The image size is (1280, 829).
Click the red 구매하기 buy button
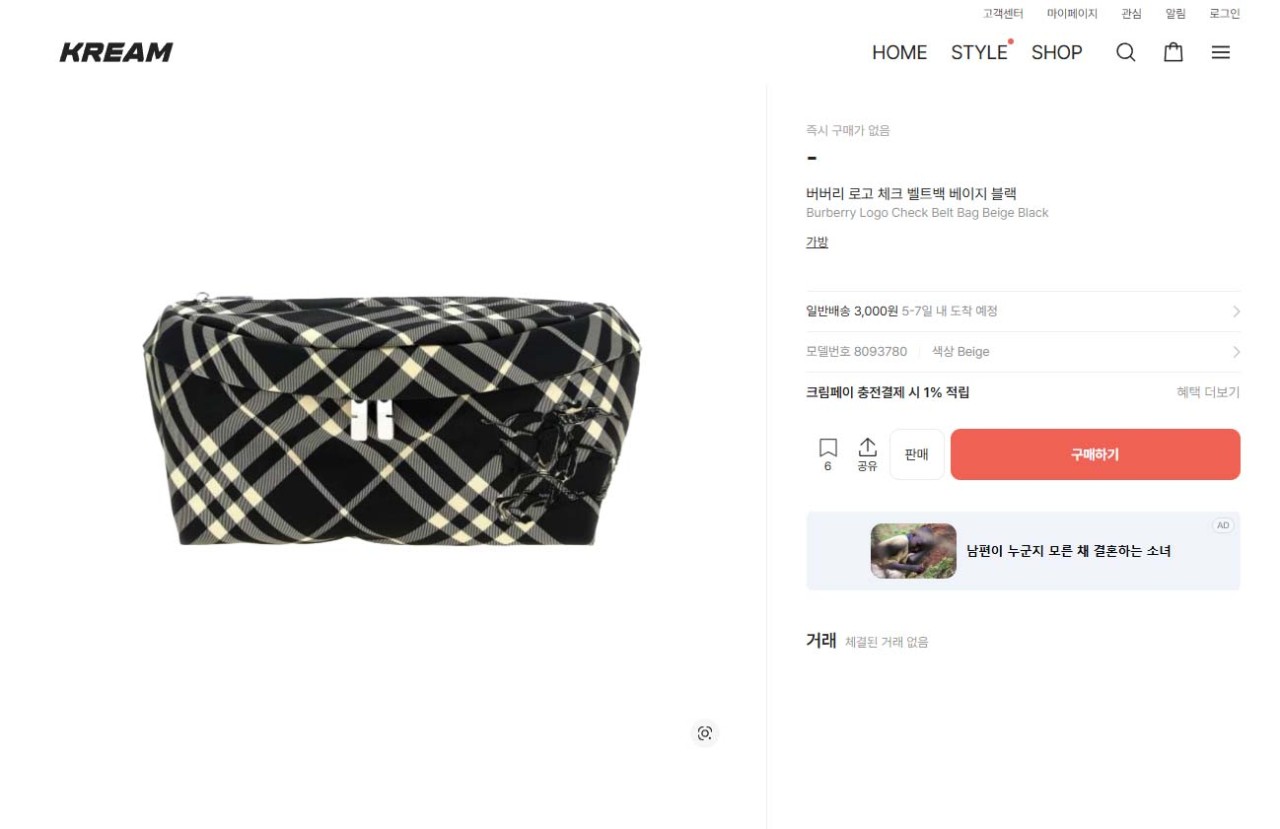pyautogui.click(x=1095, y=454)
